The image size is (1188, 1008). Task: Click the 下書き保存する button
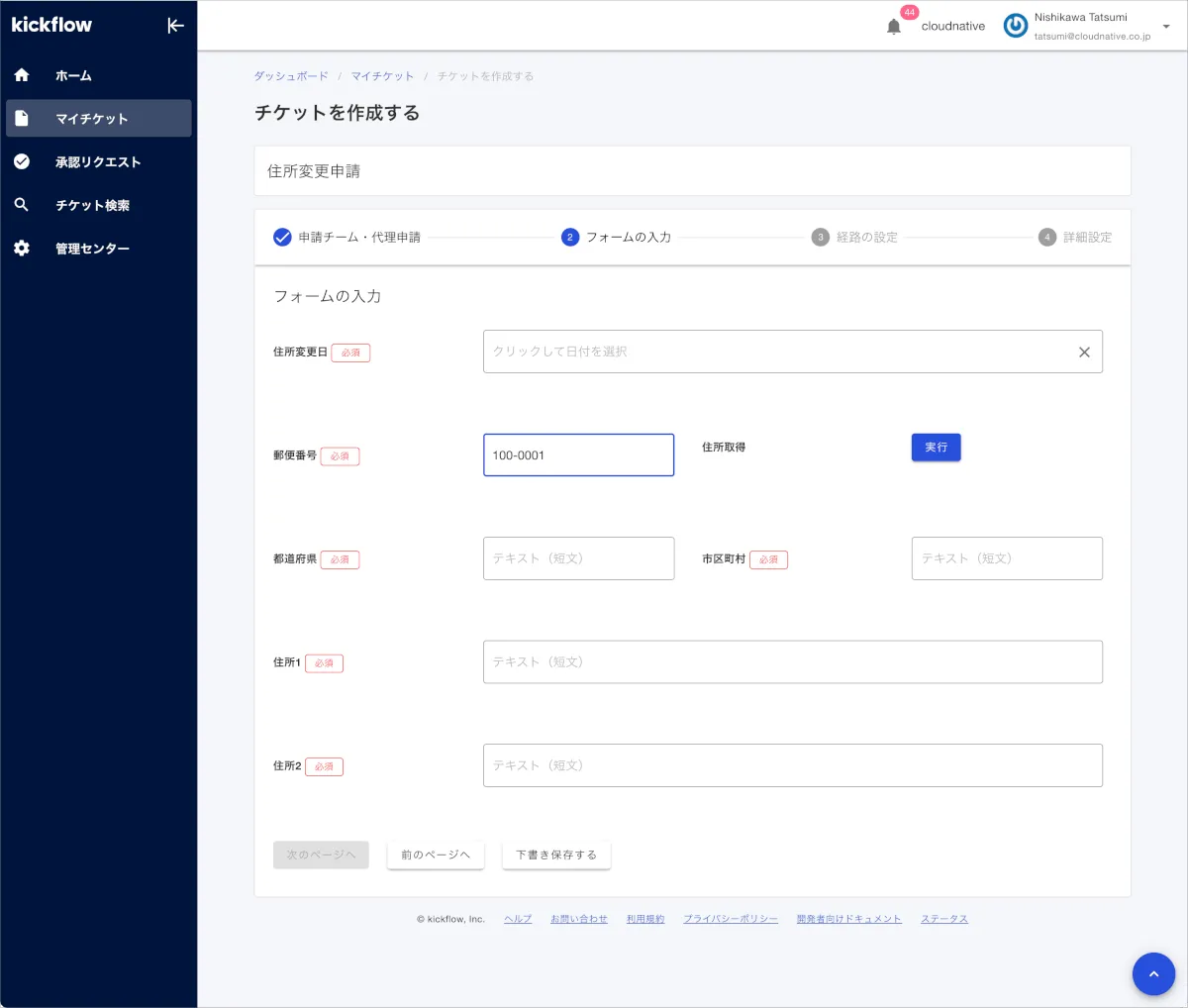click(556, 855)
